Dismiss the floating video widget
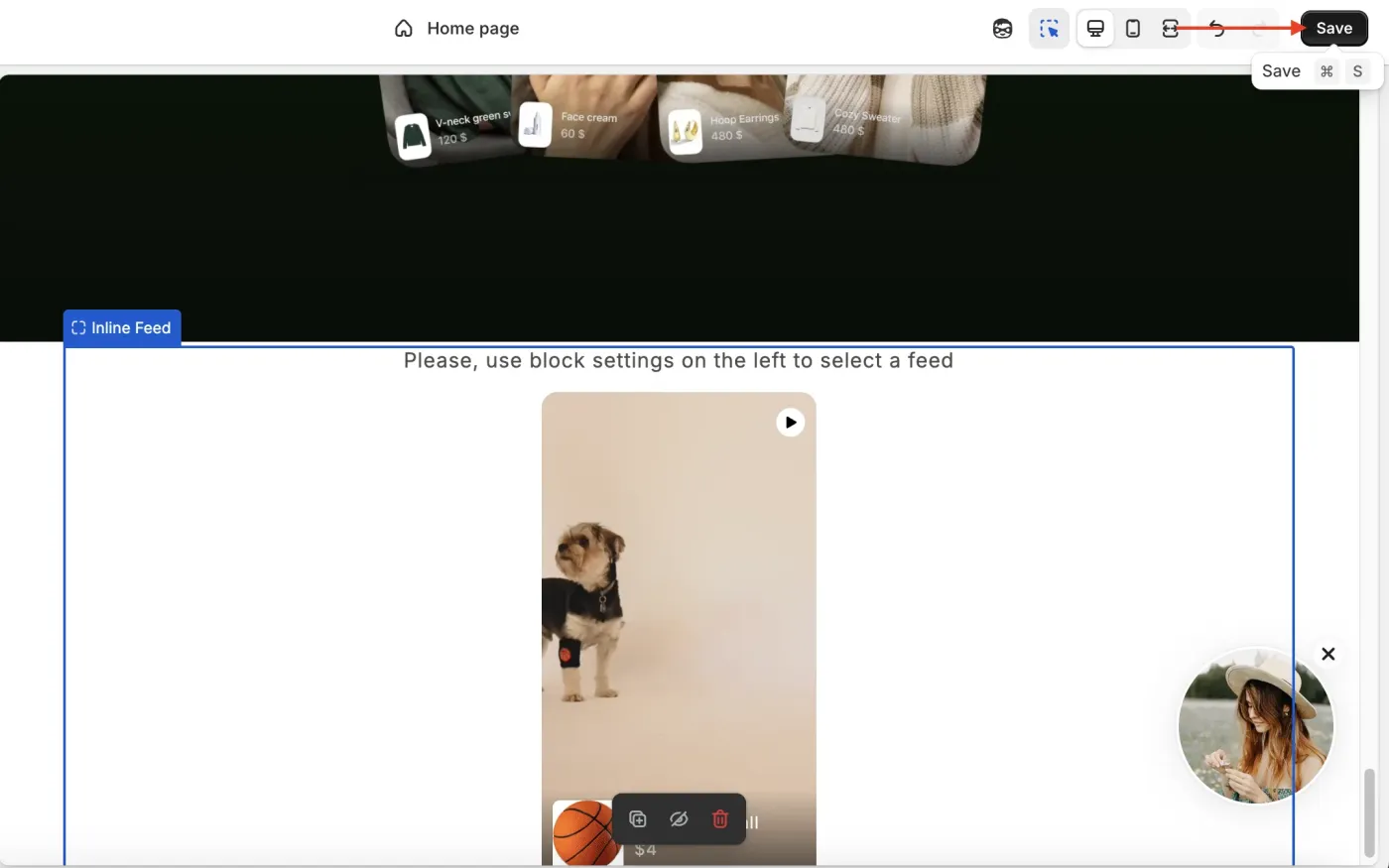The height and width of the screenshot is (868, 1389). click(x=1327, y=654)
